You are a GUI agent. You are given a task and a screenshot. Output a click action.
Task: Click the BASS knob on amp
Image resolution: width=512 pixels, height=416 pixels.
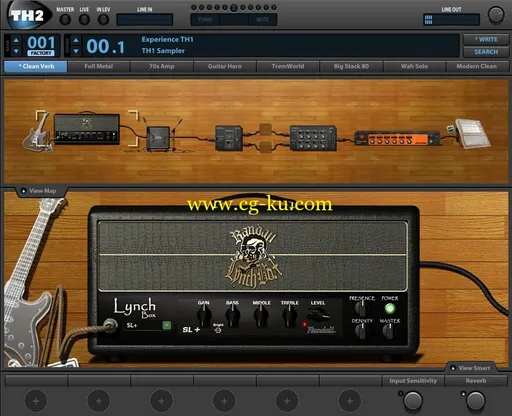click(232, 316)
